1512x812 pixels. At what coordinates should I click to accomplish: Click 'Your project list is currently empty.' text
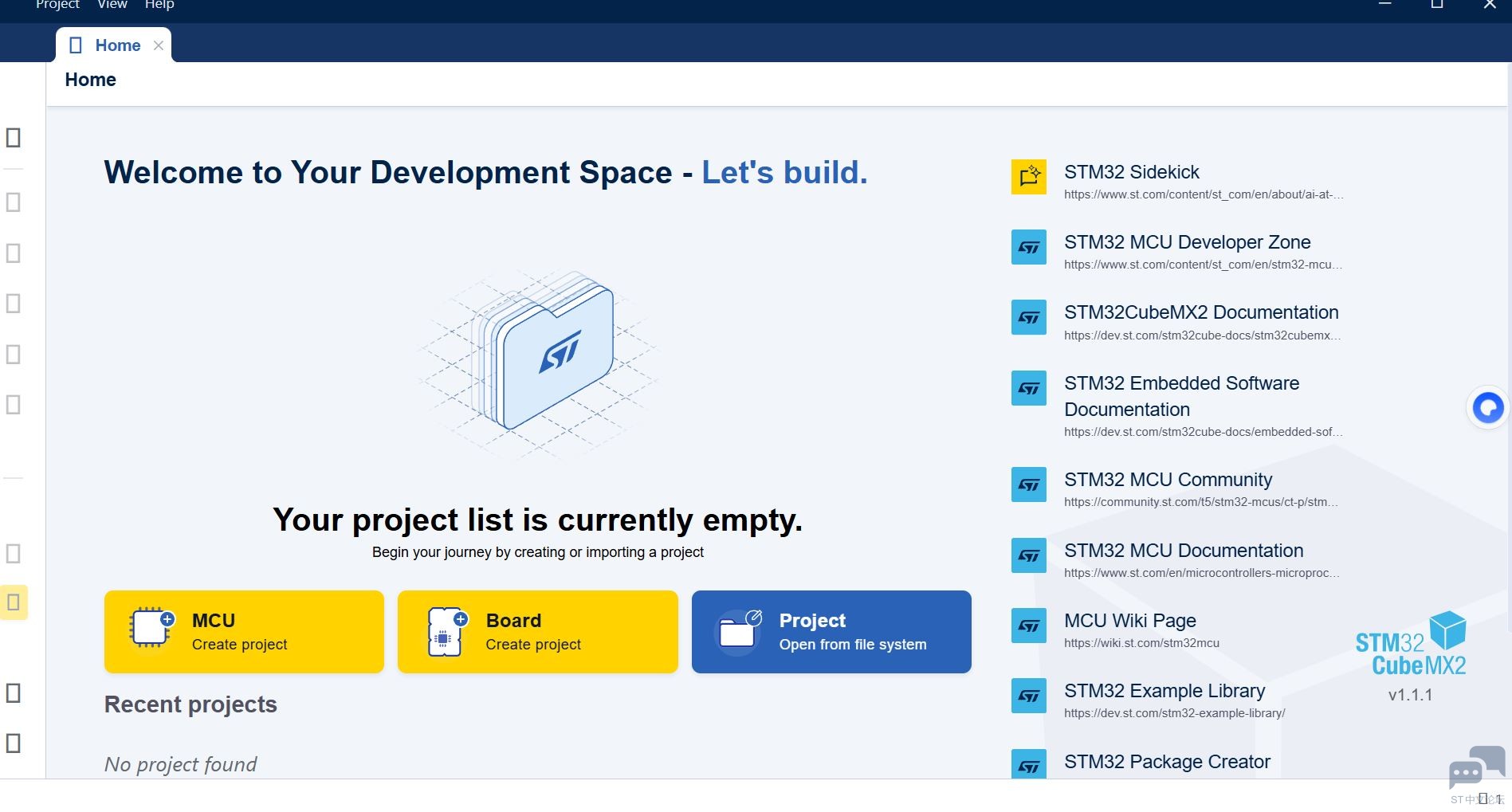click(537, 520)
